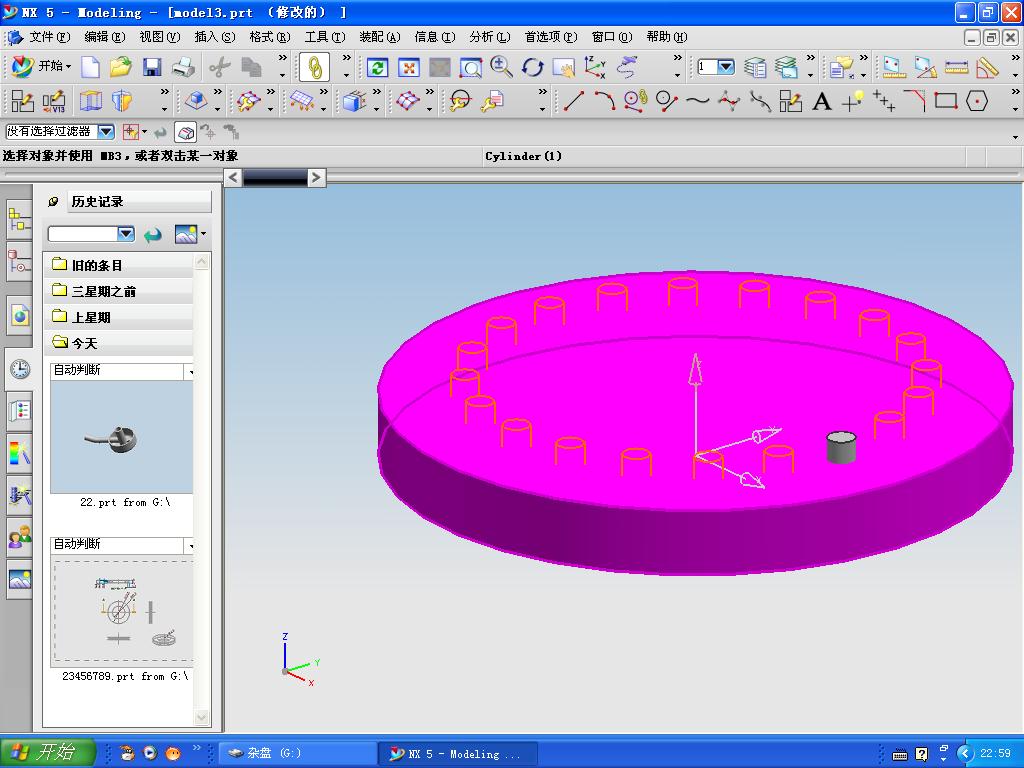Image resolution: width=1024 pixels, height=768 pixels.
Task: Select the Zoom window icon
Action: pos(471,67)
